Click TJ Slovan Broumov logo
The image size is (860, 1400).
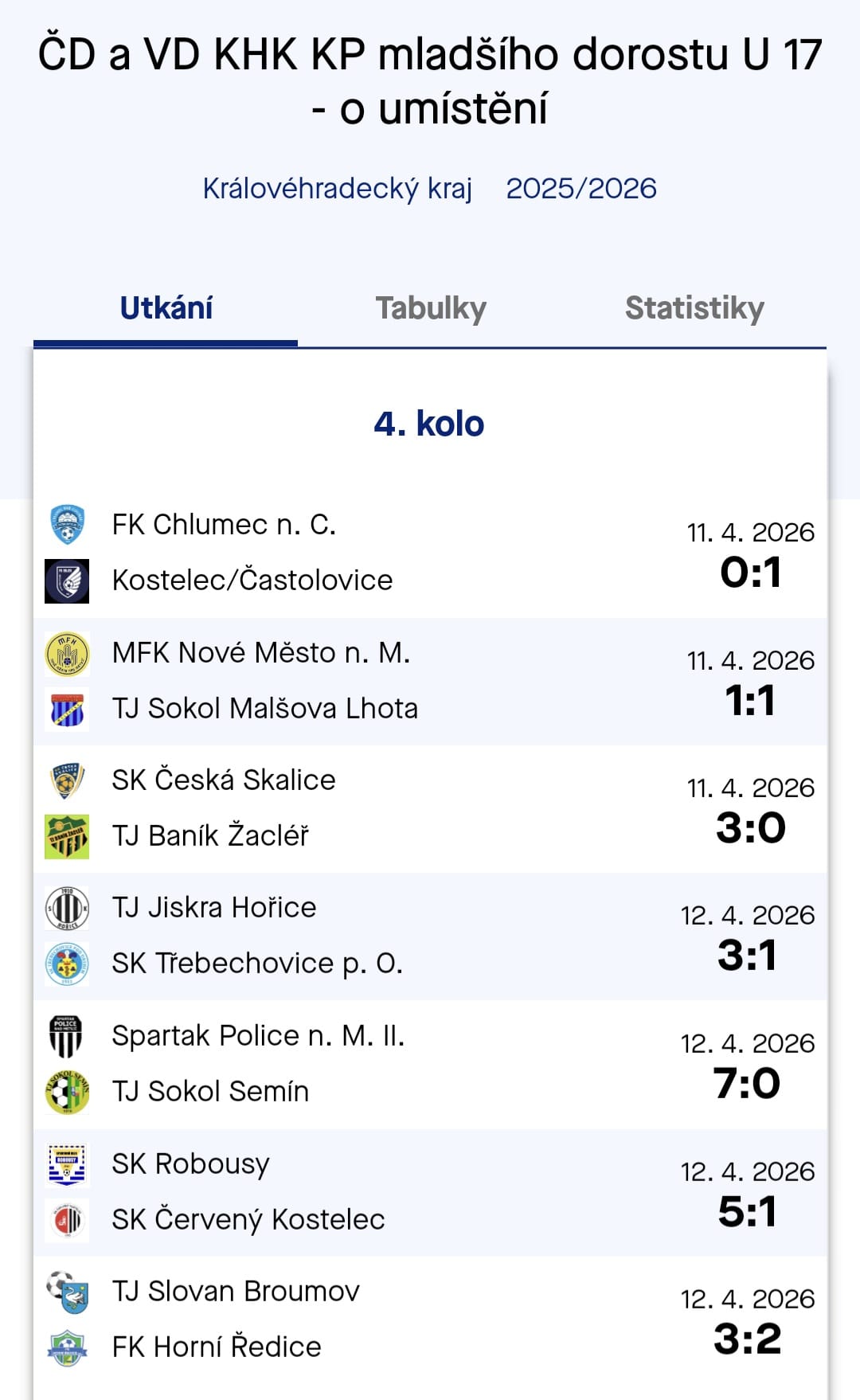pyautogui.click(x=67, y=1292)
